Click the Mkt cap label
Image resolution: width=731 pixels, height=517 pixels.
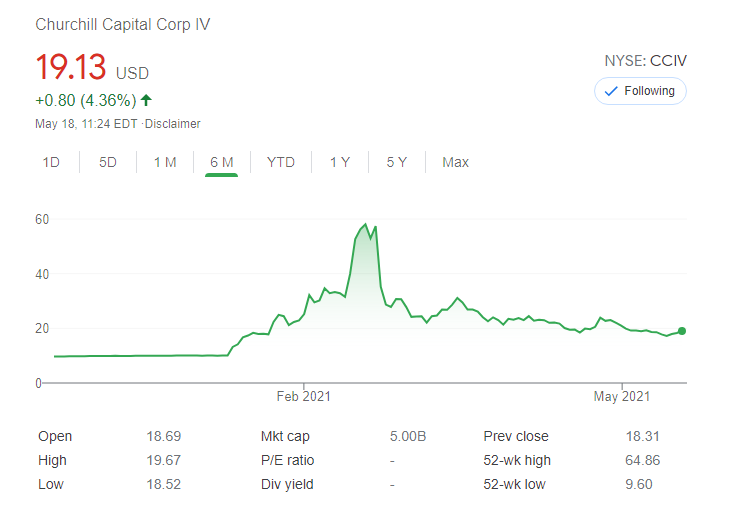pos(285,436)
